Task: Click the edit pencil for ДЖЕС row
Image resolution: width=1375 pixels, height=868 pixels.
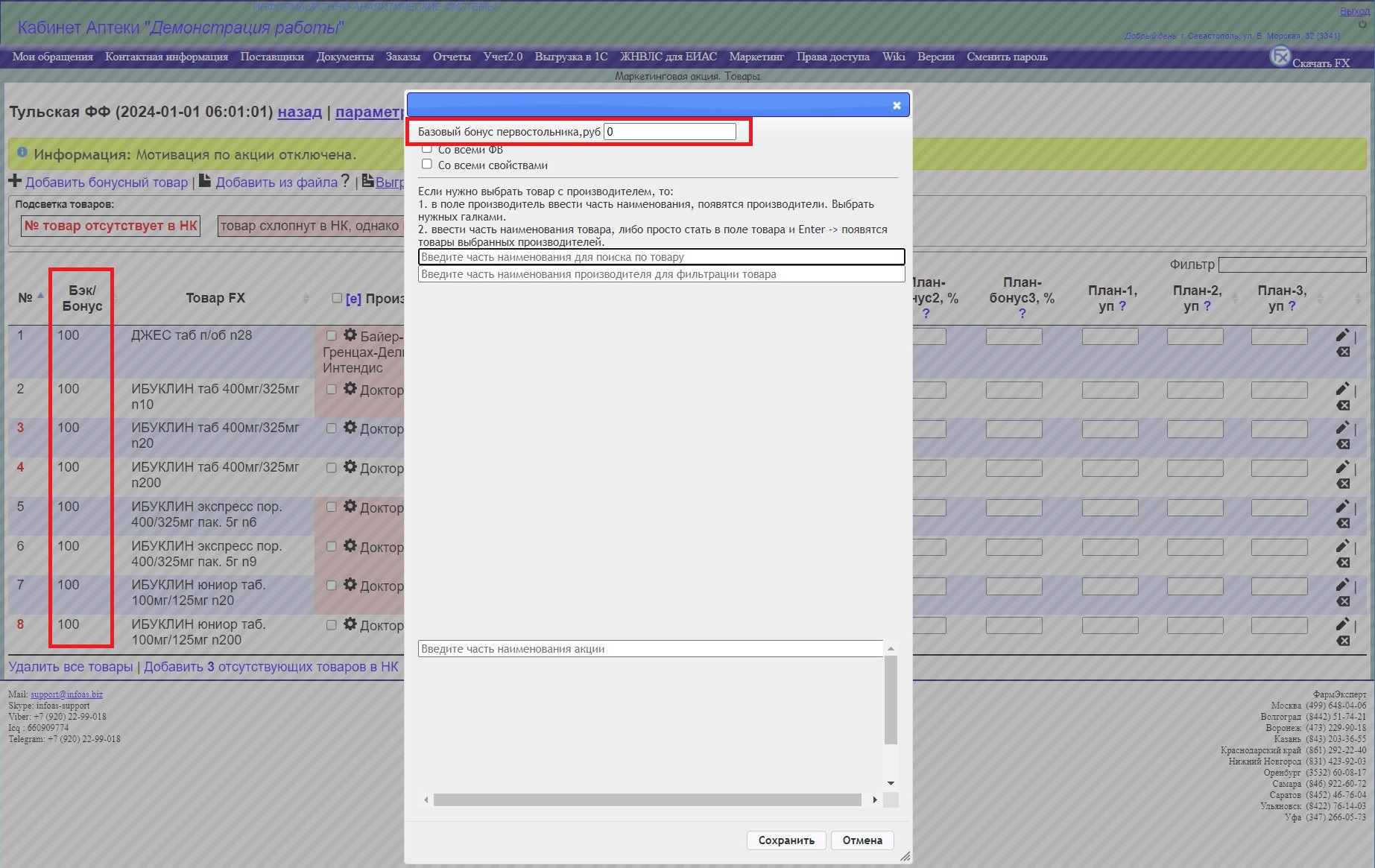Action: click(1342, 335)
